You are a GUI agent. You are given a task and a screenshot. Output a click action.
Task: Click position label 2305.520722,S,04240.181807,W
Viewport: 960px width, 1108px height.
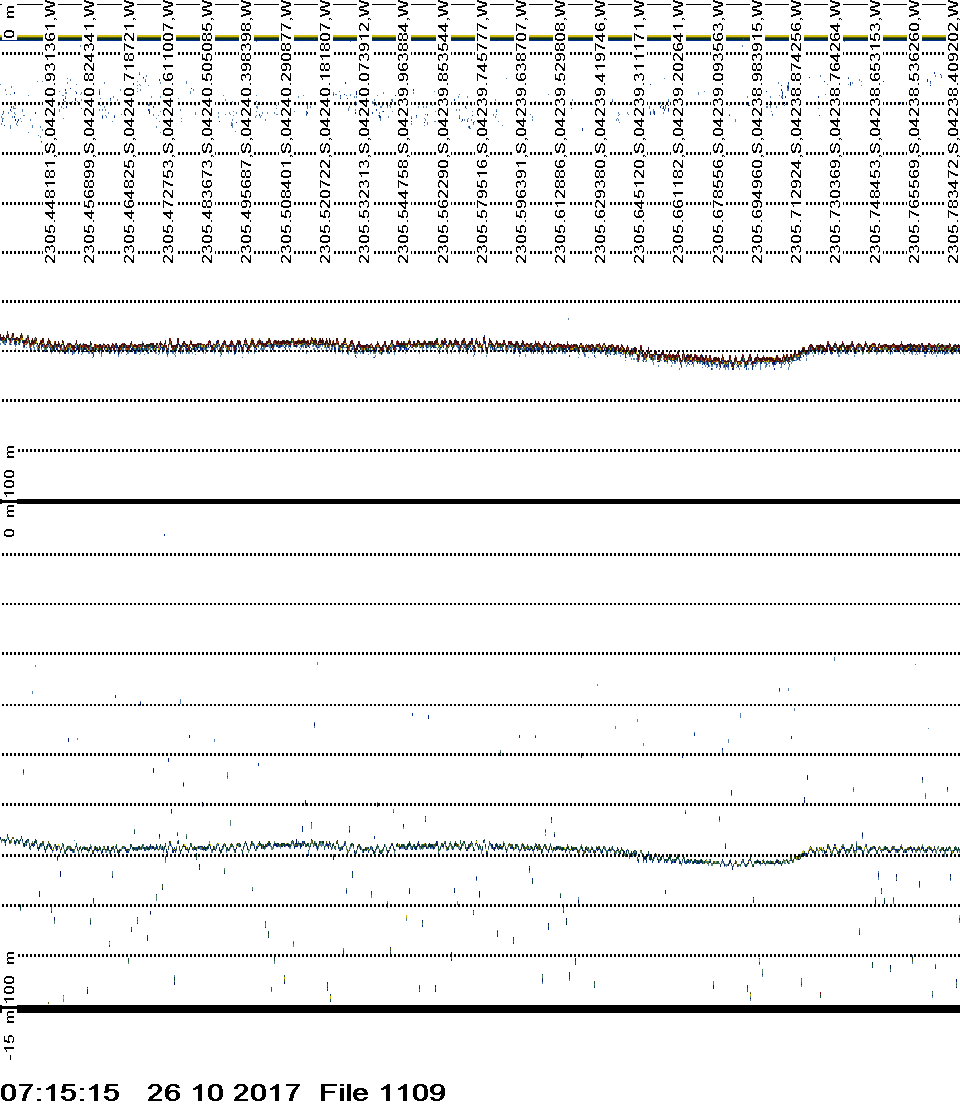[325, 131]
